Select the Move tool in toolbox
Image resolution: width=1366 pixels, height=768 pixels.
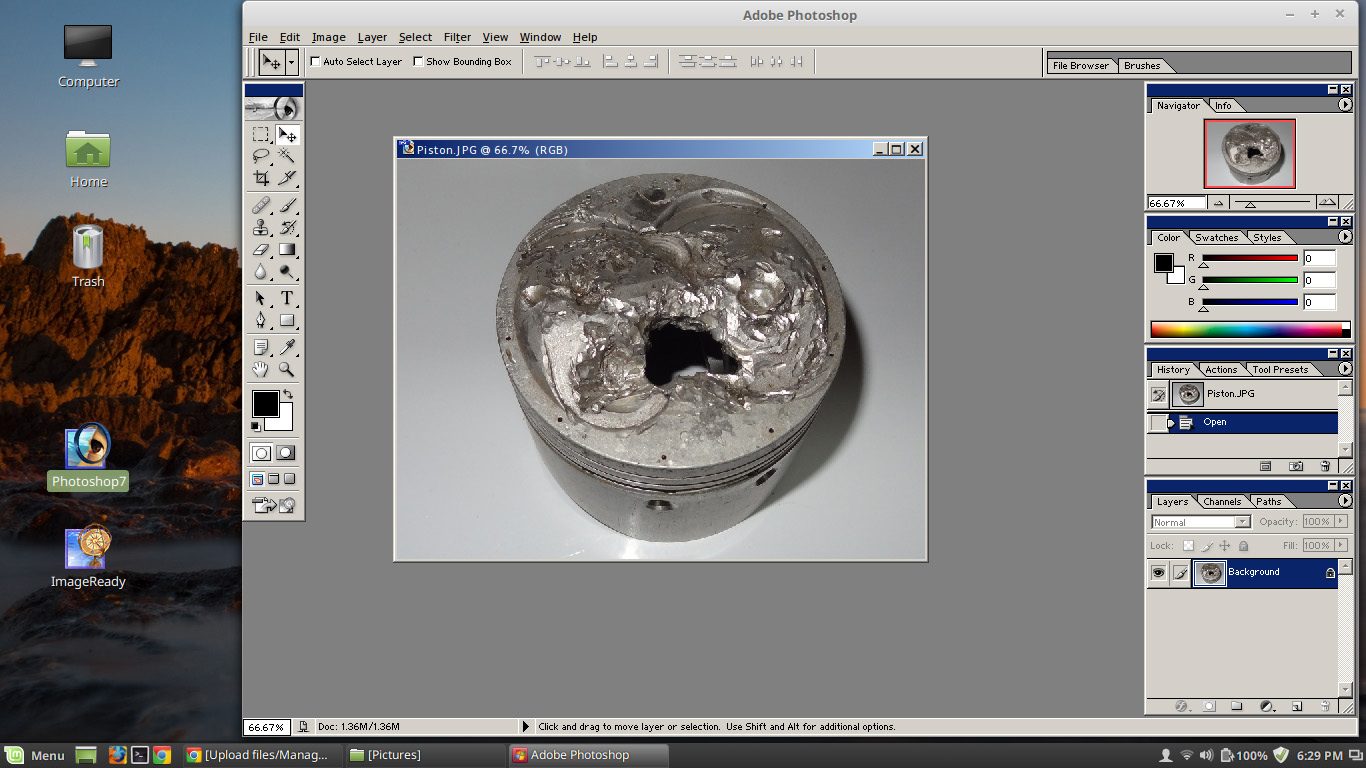[x=287, y=134]
